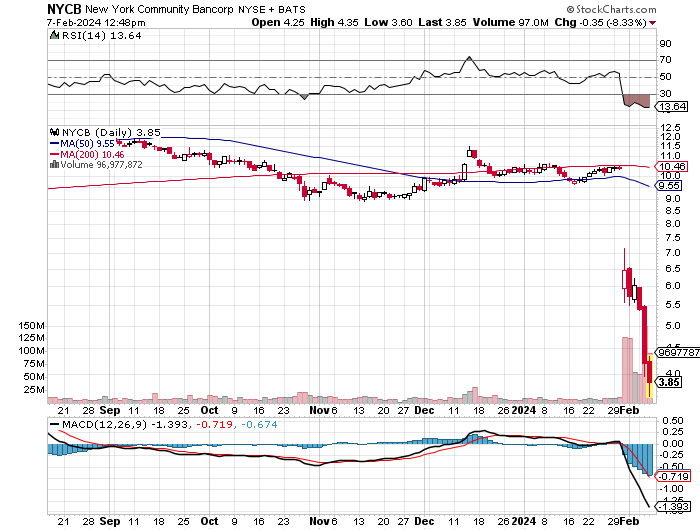Click the 25M volume scale label
The image size is (700, 530).
pyautogui.click(x=34, y=389)
